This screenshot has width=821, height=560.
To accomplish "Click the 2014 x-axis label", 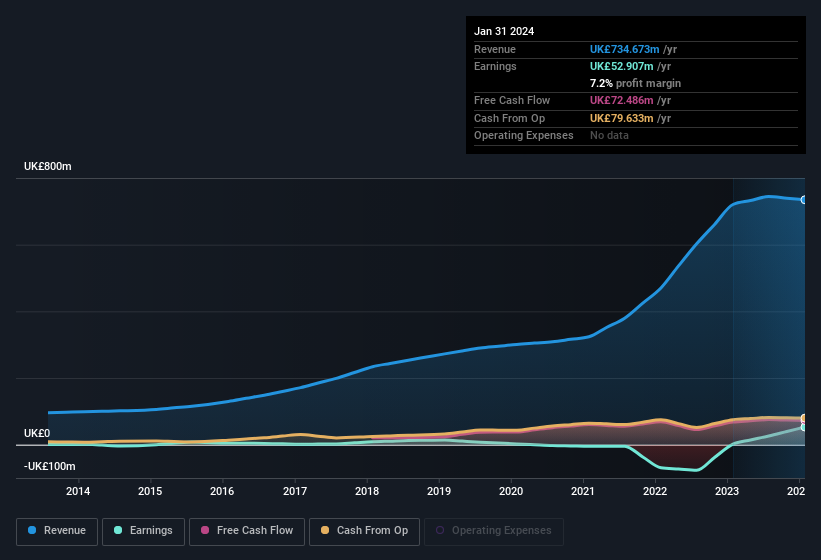I will tap(78, 491).
